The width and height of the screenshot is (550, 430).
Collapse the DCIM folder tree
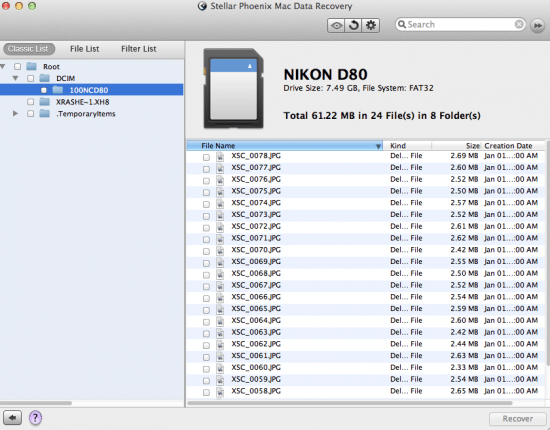coord(15,78)
